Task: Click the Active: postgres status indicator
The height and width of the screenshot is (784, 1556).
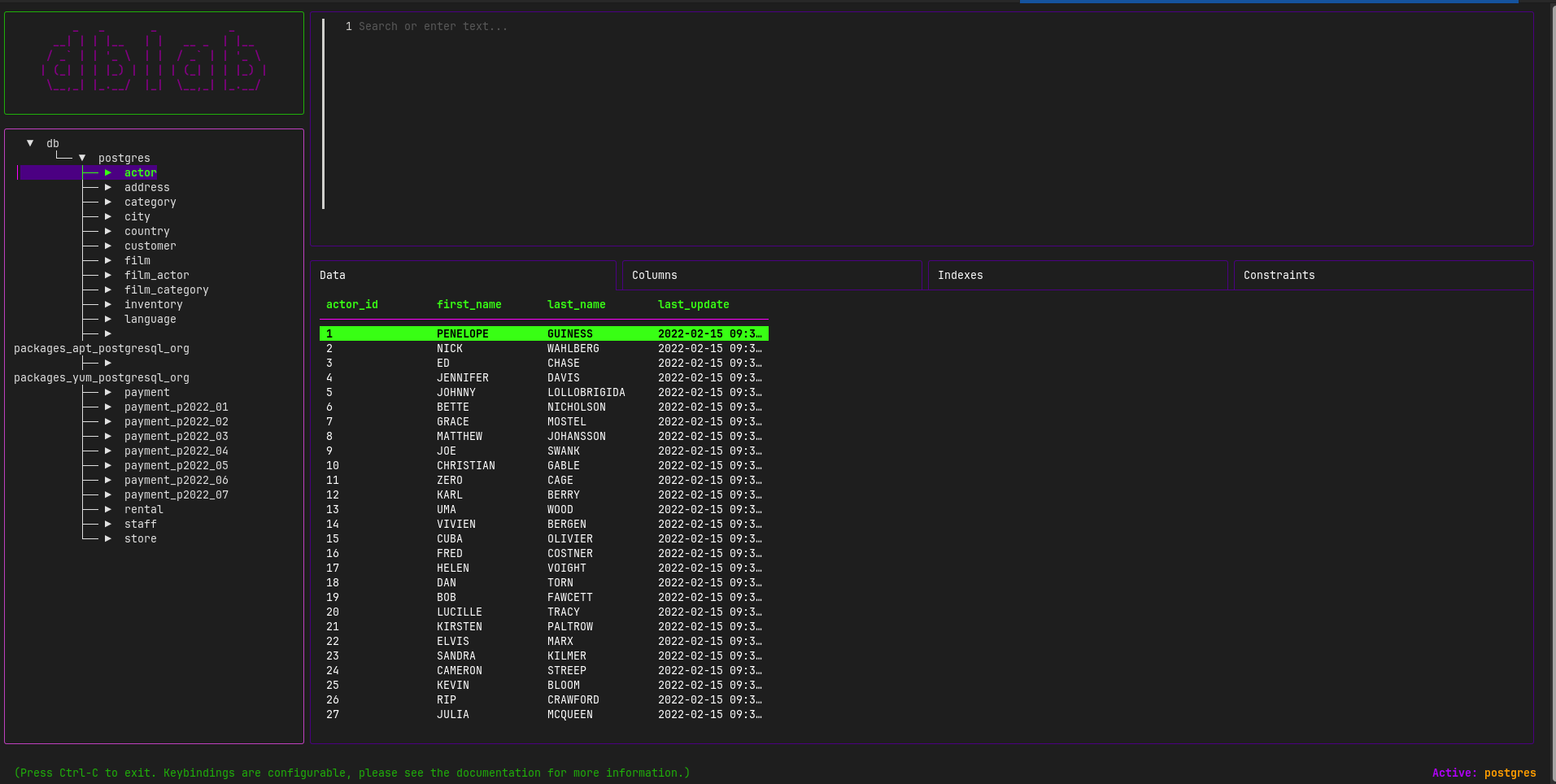Action: click(1484, 773)
